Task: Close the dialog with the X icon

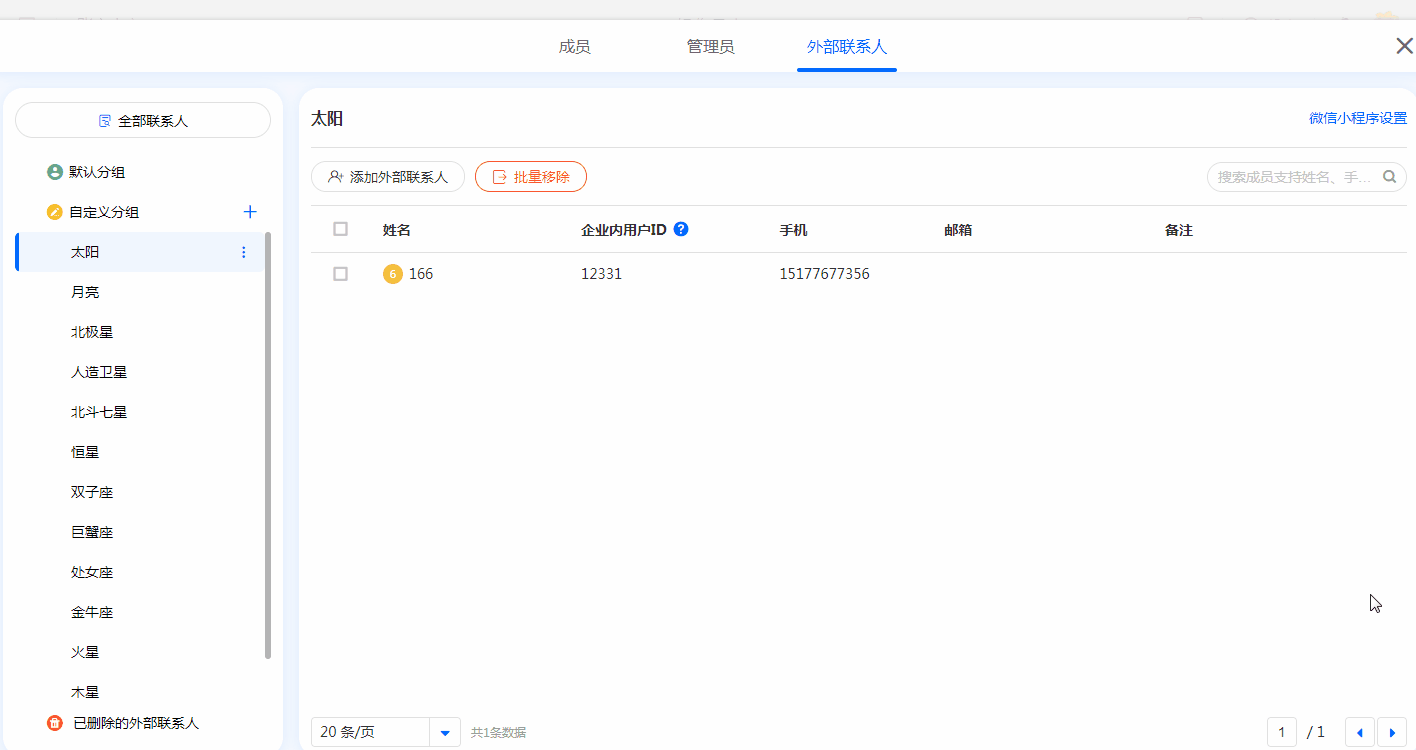Action: [x=1404, y=46]
